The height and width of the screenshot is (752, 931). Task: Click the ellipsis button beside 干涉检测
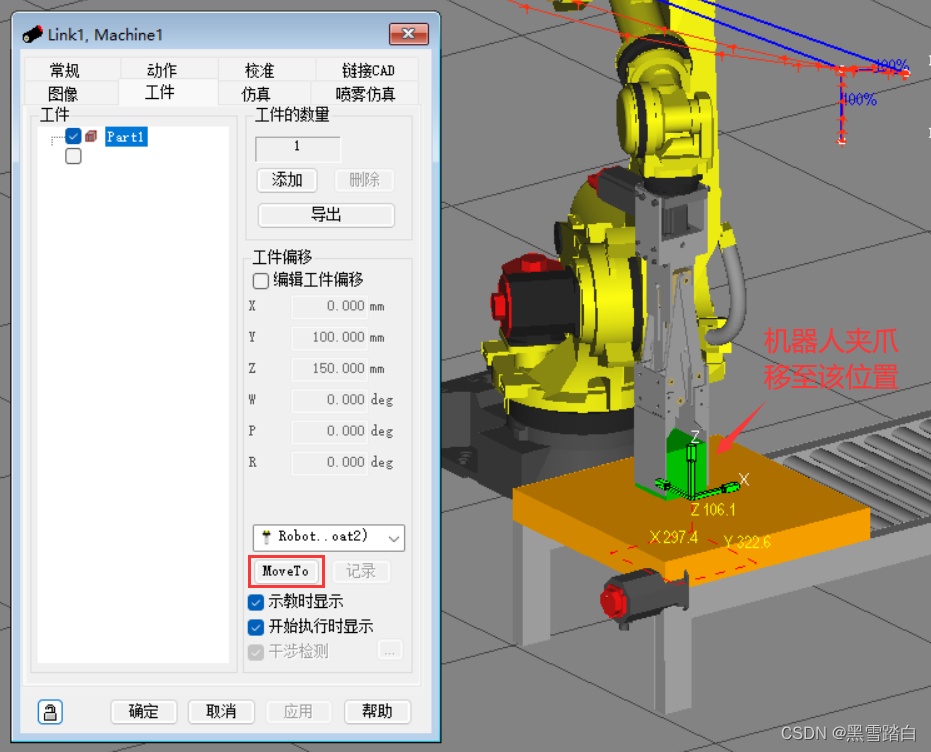click(390, 651)
